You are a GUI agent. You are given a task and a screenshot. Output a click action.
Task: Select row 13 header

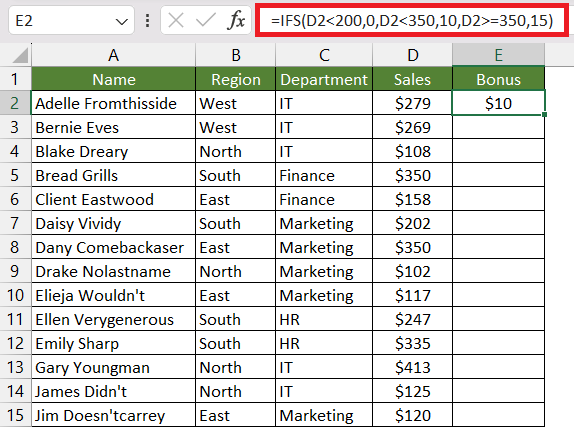[x=15, y=367]
